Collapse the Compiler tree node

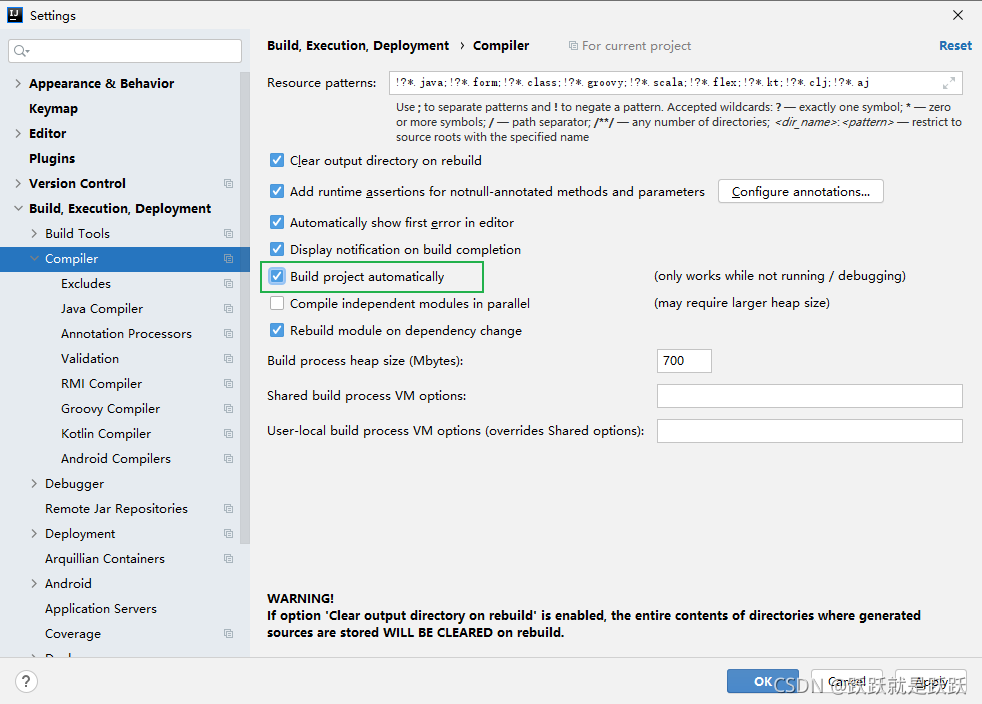(34, 259)
